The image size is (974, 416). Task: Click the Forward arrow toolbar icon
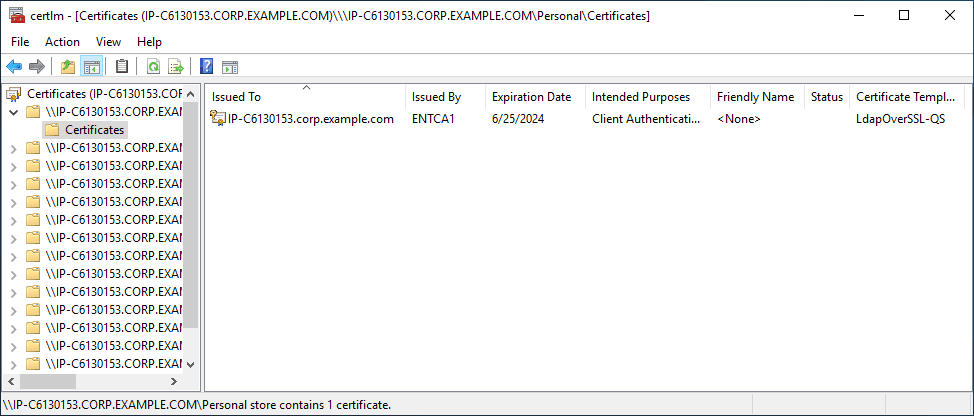click(x=37, y=66)
